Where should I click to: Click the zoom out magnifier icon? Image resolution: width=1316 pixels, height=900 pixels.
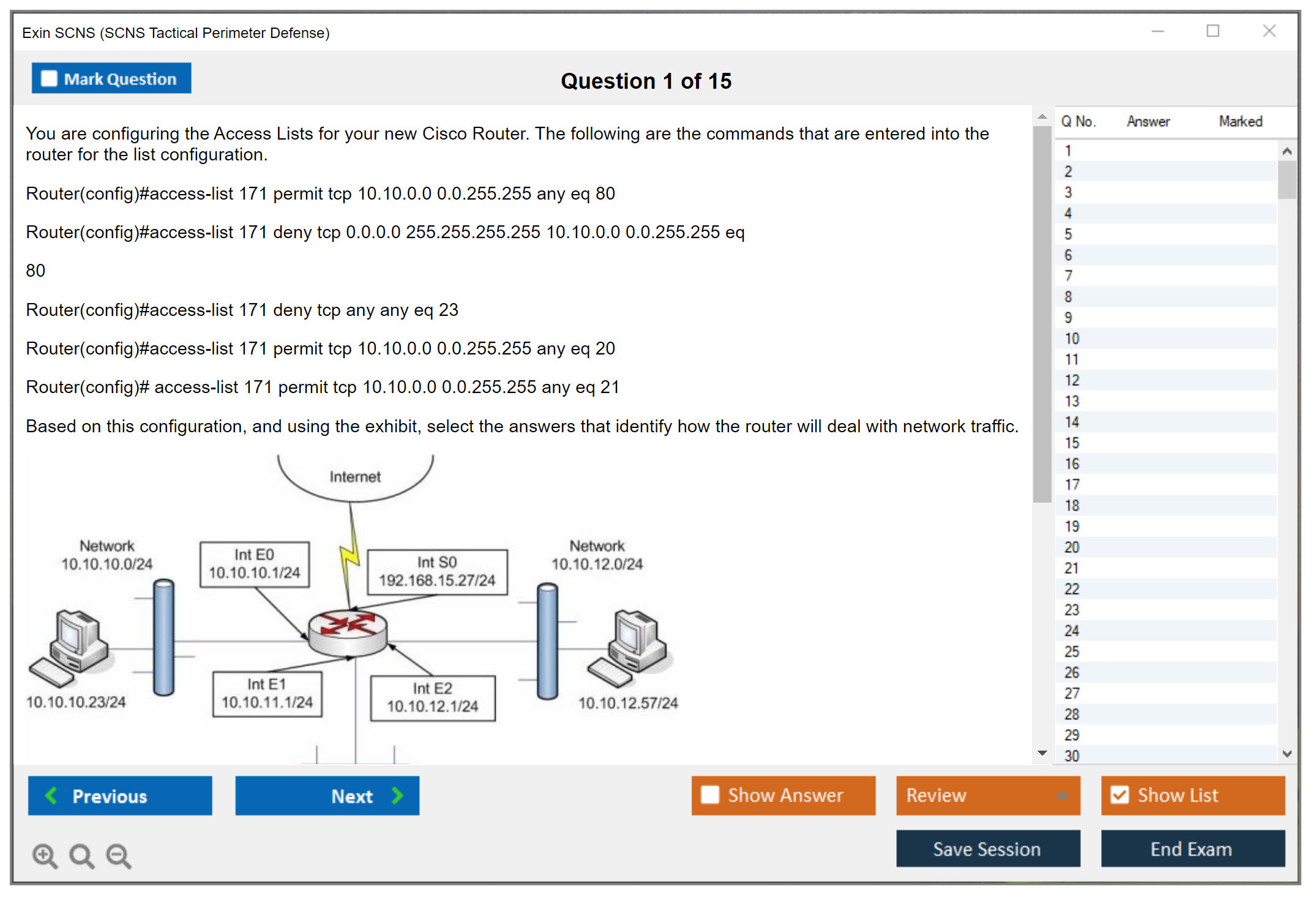point(118,855)
